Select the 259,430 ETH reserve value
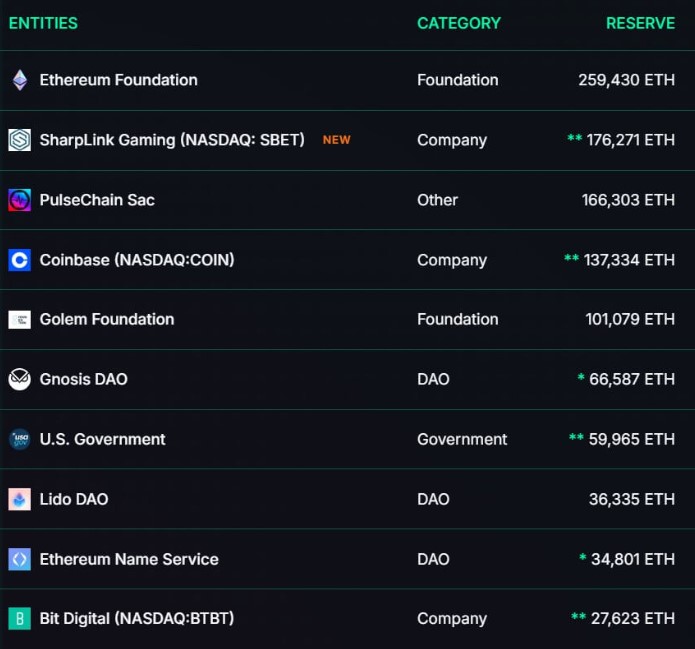695x649 pixels. point(627,80)
